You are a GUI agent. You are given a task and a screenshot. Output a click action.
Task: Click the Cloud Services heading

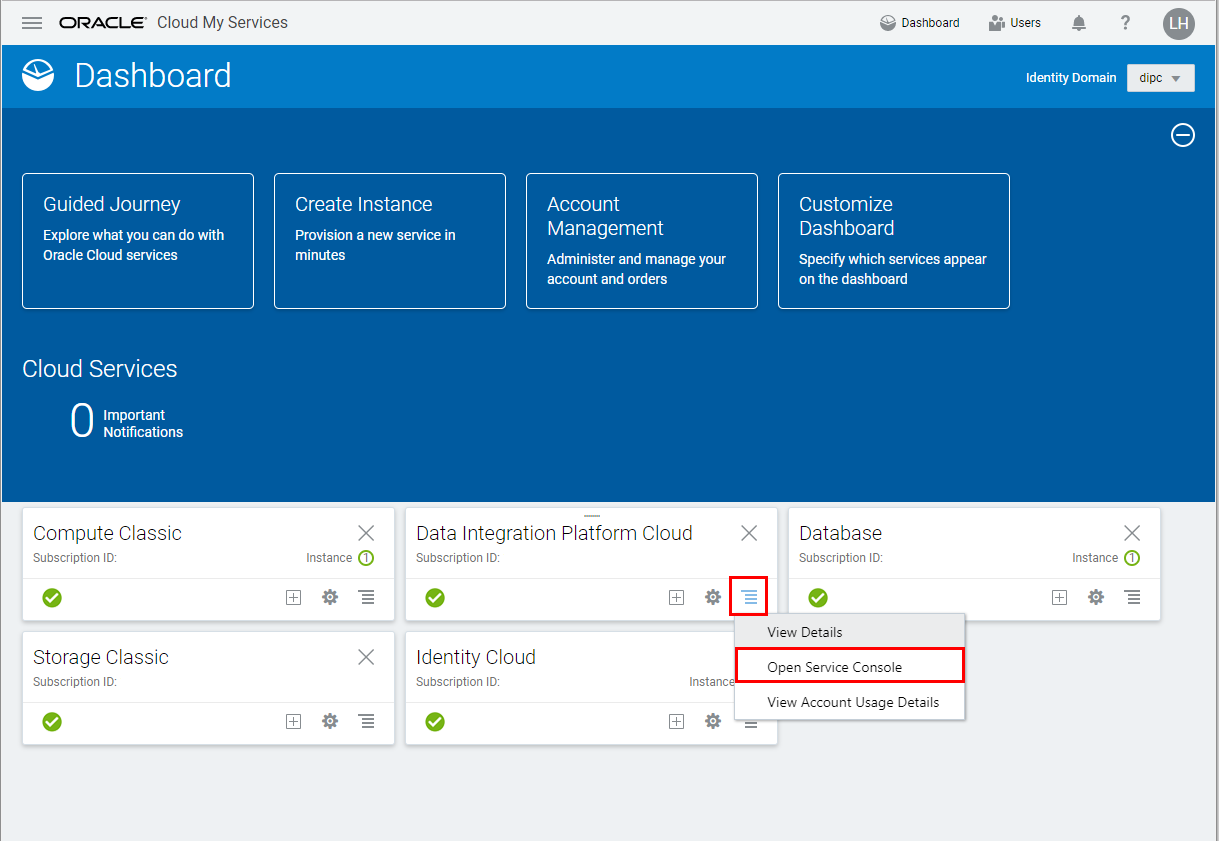(100, 369)
